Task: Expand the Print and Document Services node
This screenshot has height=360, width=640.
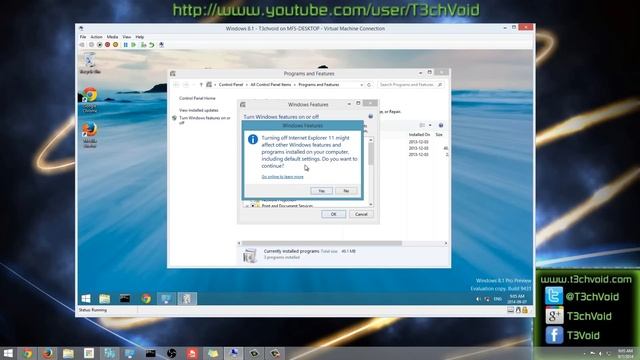Action: (x=247, y=206)
